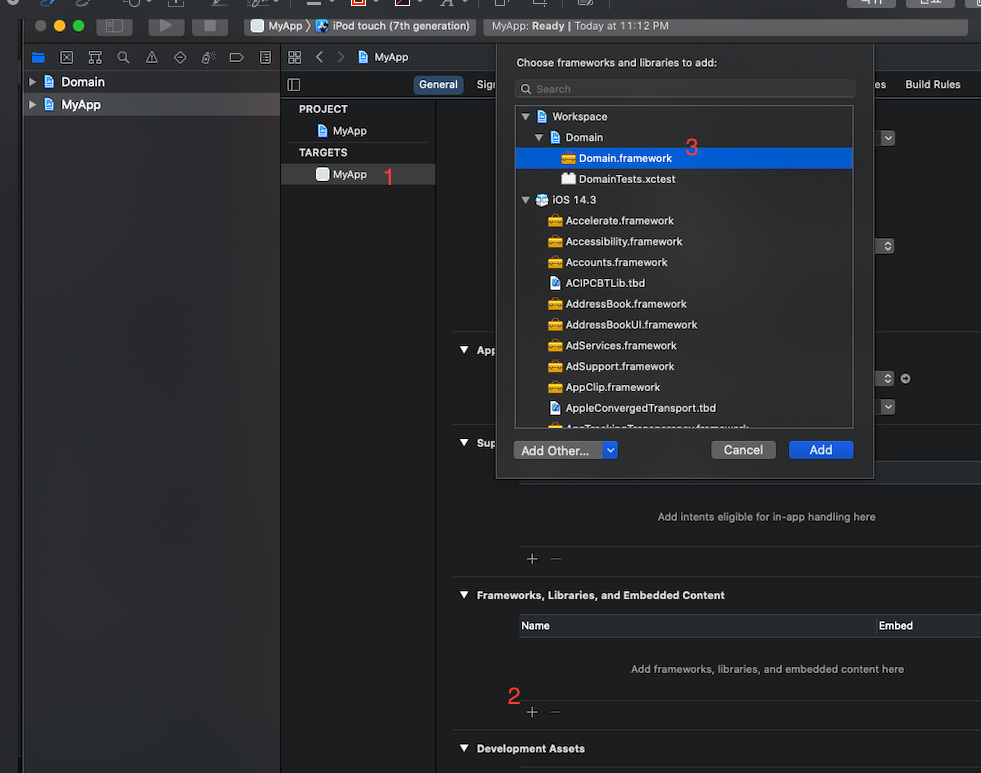The width and height of the screenshot is (981, 773).
Task: Click the plus under Frameworks, Libraries section
Action: click(x=532, y=712)
